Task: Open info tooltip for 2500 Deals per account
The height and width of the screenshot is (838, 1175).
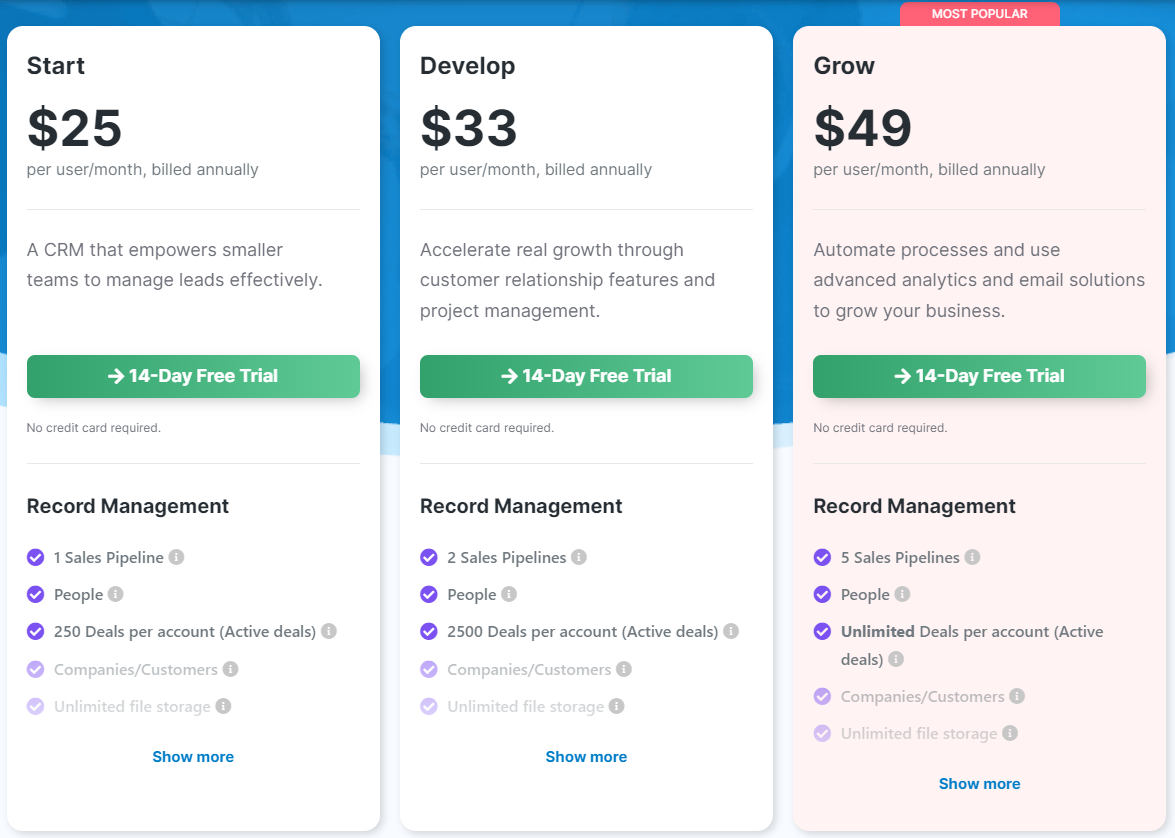Action: point(731,631)
